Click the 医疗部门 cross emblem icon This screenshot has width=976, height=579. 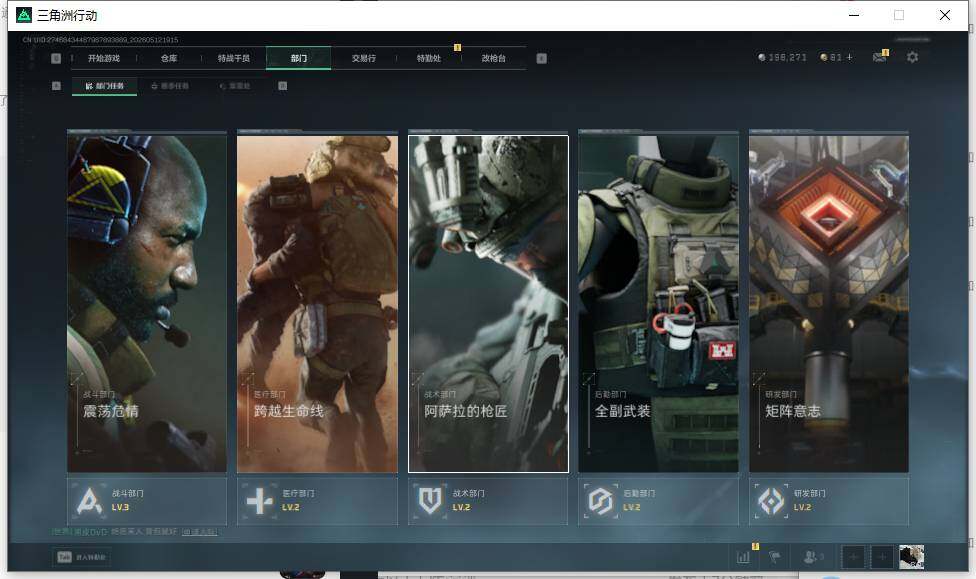pos(260,501)
